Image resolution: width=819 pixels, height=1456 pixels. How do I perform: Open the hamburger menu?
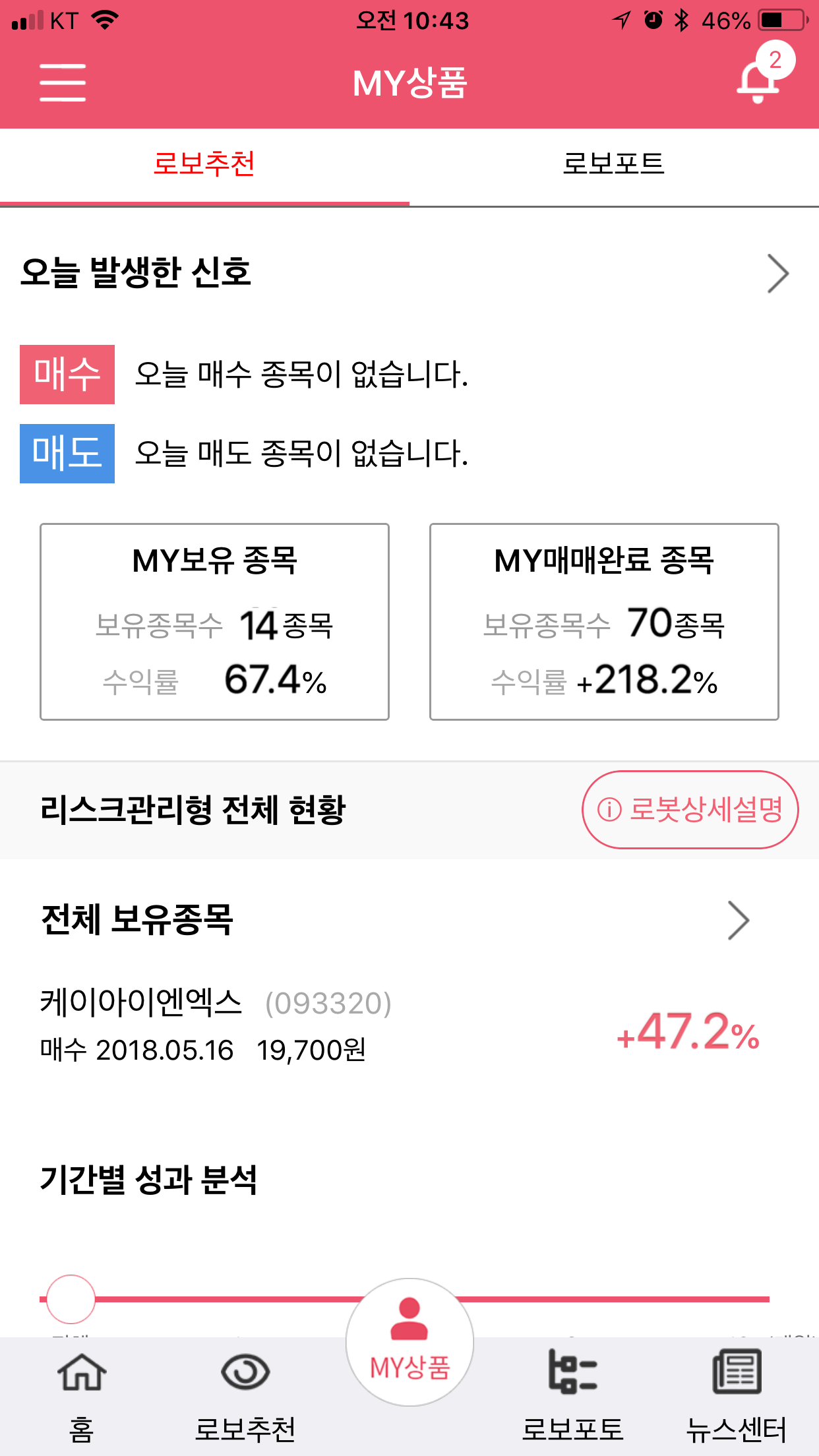tap(63, 82)
